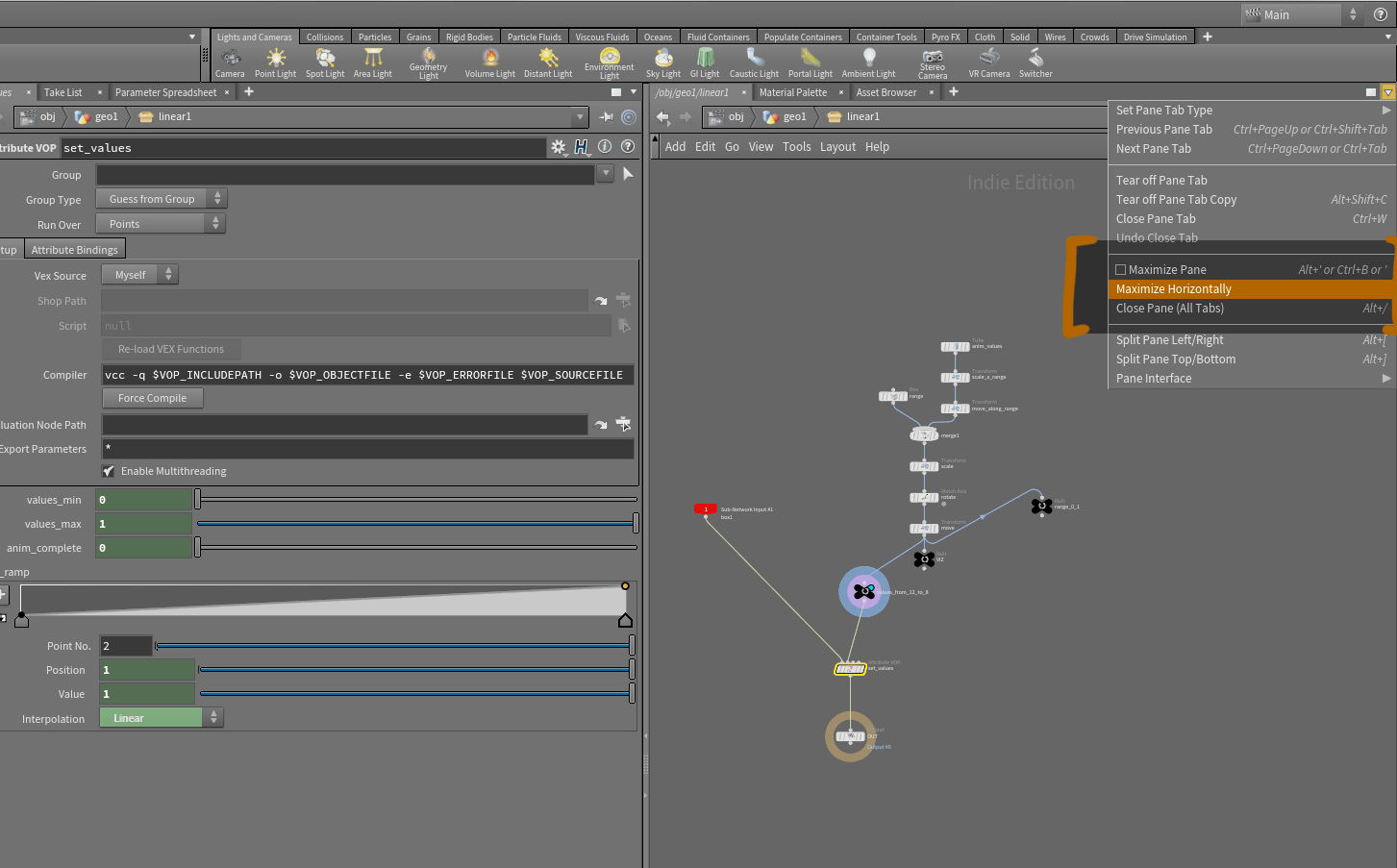1397x868 pixels.
Task: Open the Main desktop selector
Action: click(x=1302, y=14)
